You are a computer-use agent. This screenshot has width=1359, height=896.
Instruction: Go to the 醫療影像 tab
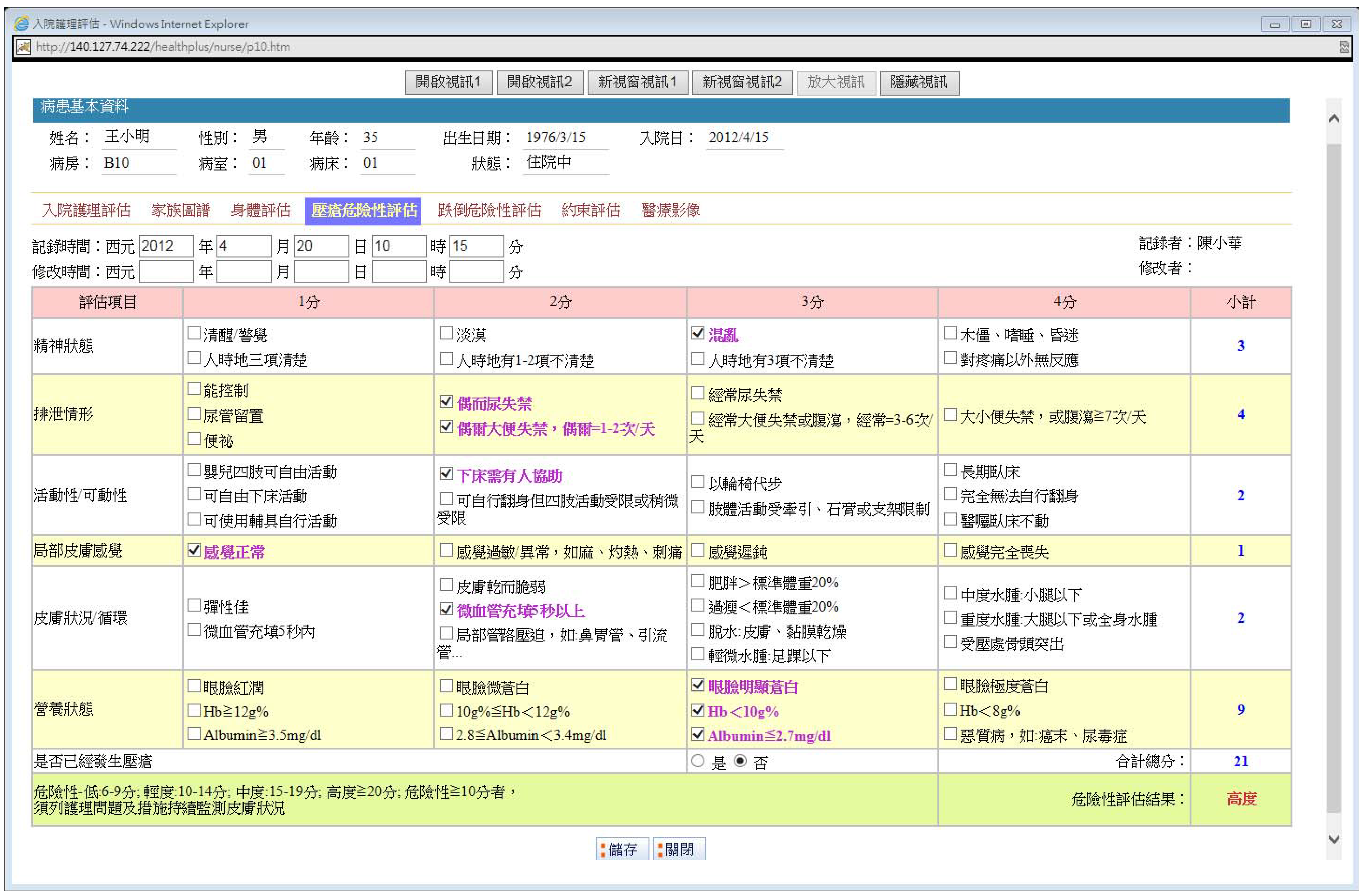pos(670,210)
